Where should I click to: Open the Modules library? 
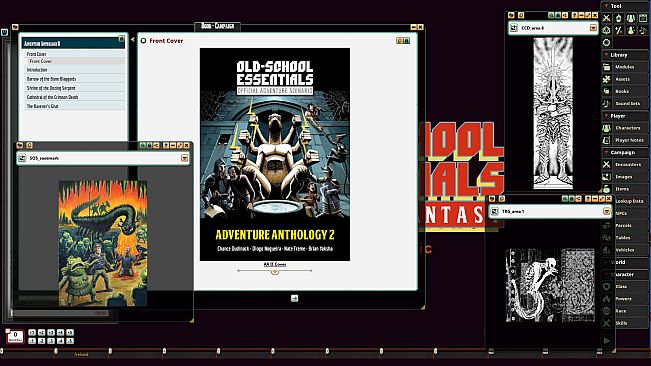coord(625,67)
